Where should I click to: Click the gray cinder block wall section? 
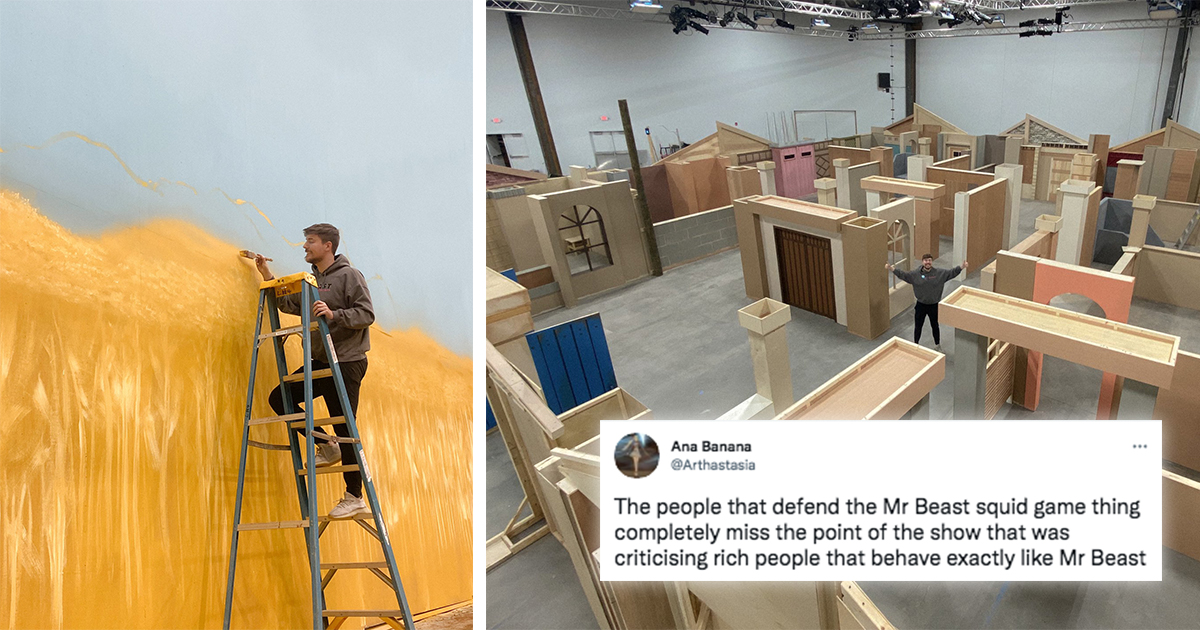click(696, 236)
